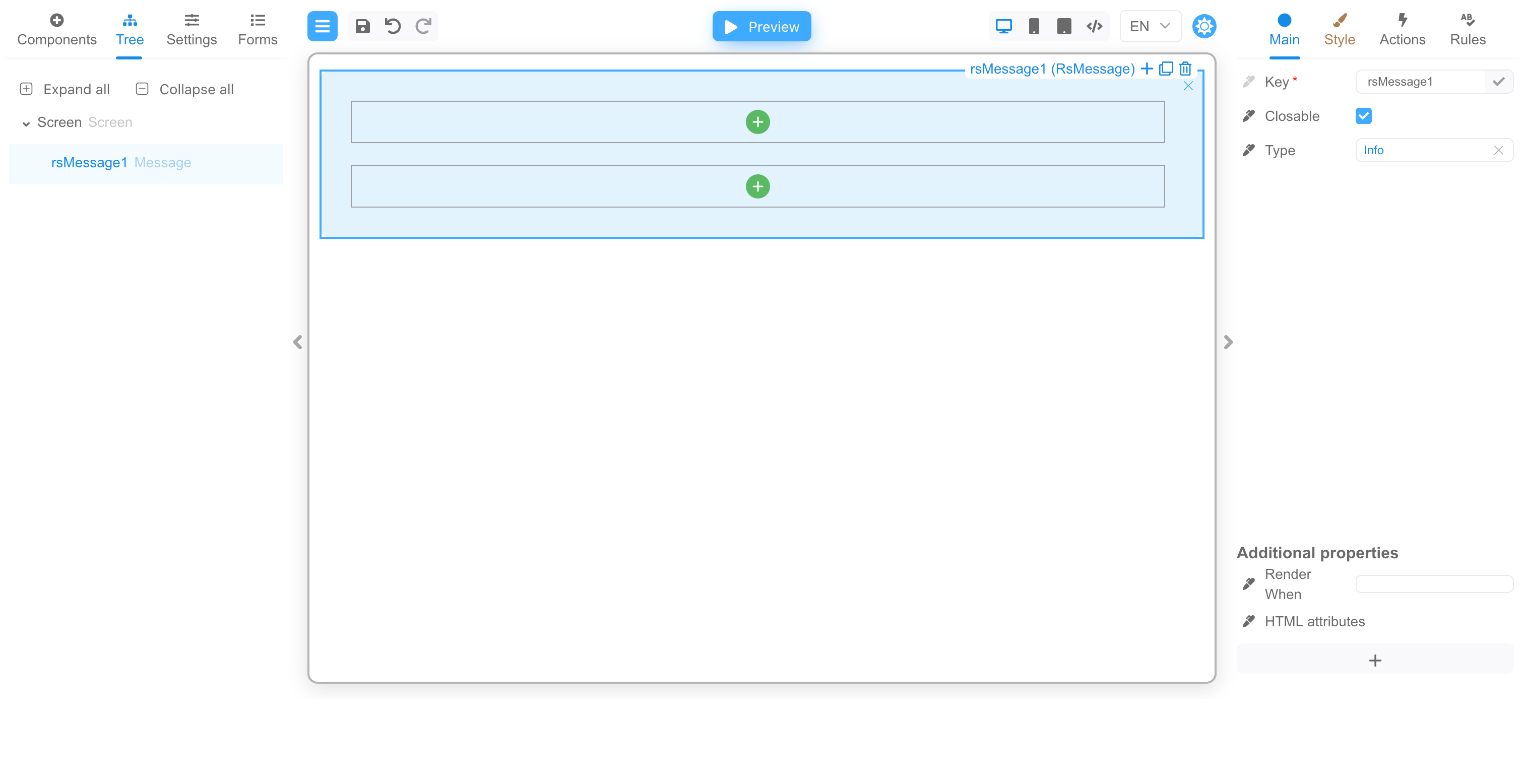The height and width of the screenshot is (784, 1524).
Task: Click the gear/settings icon top-right
Action: click(x=1204, y=25)
